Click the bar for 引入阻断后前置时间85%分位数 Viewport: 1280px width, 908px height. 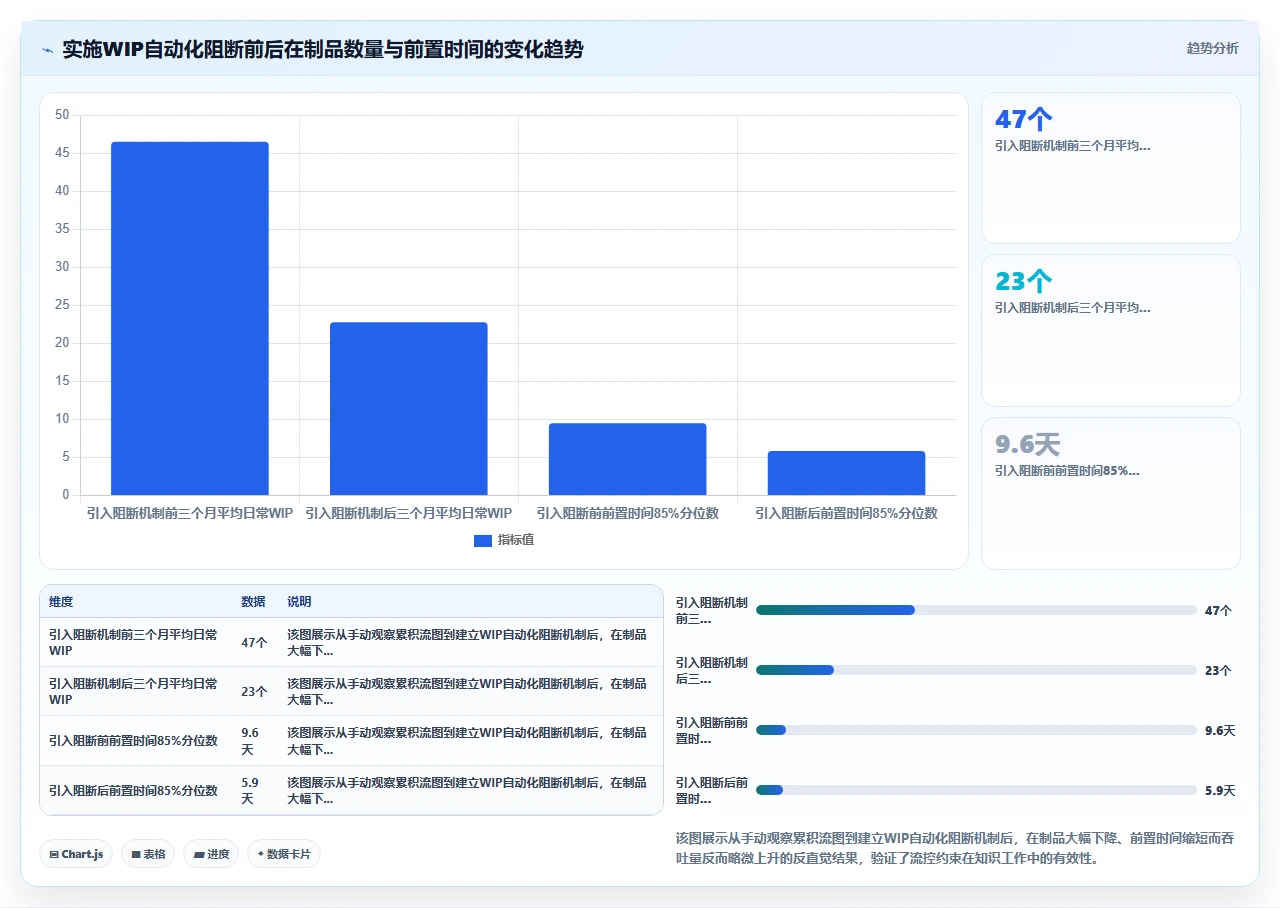[x=846, y=473]
